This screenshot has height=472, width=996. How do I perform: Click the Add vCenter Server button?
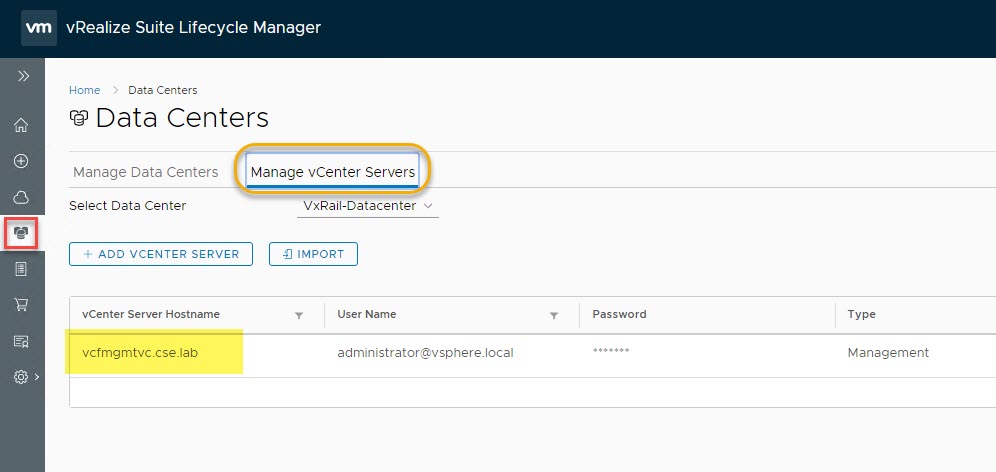[161, 254]
